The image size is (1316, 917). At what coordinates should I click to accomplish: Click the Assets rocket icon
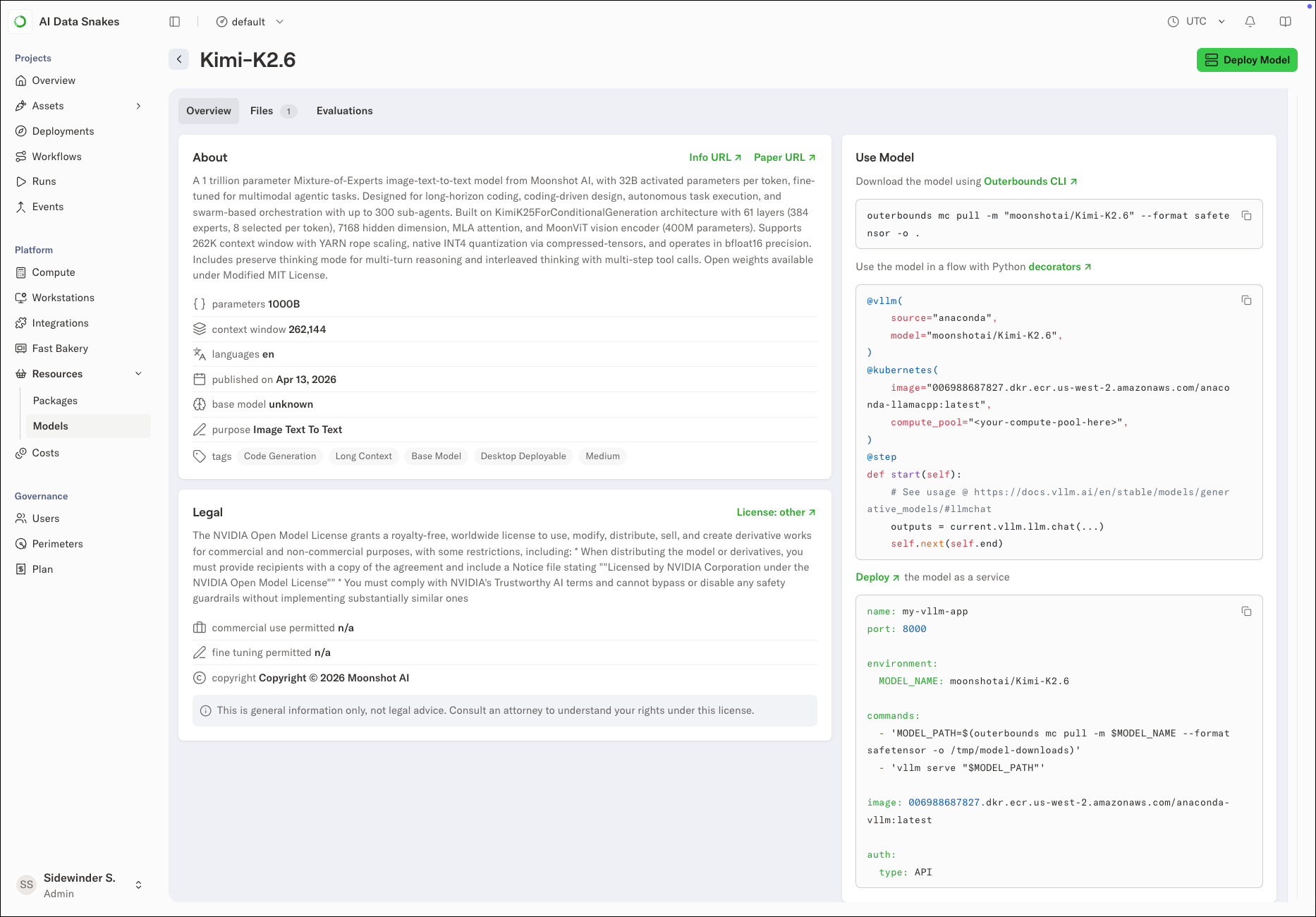tap(21, 106)
